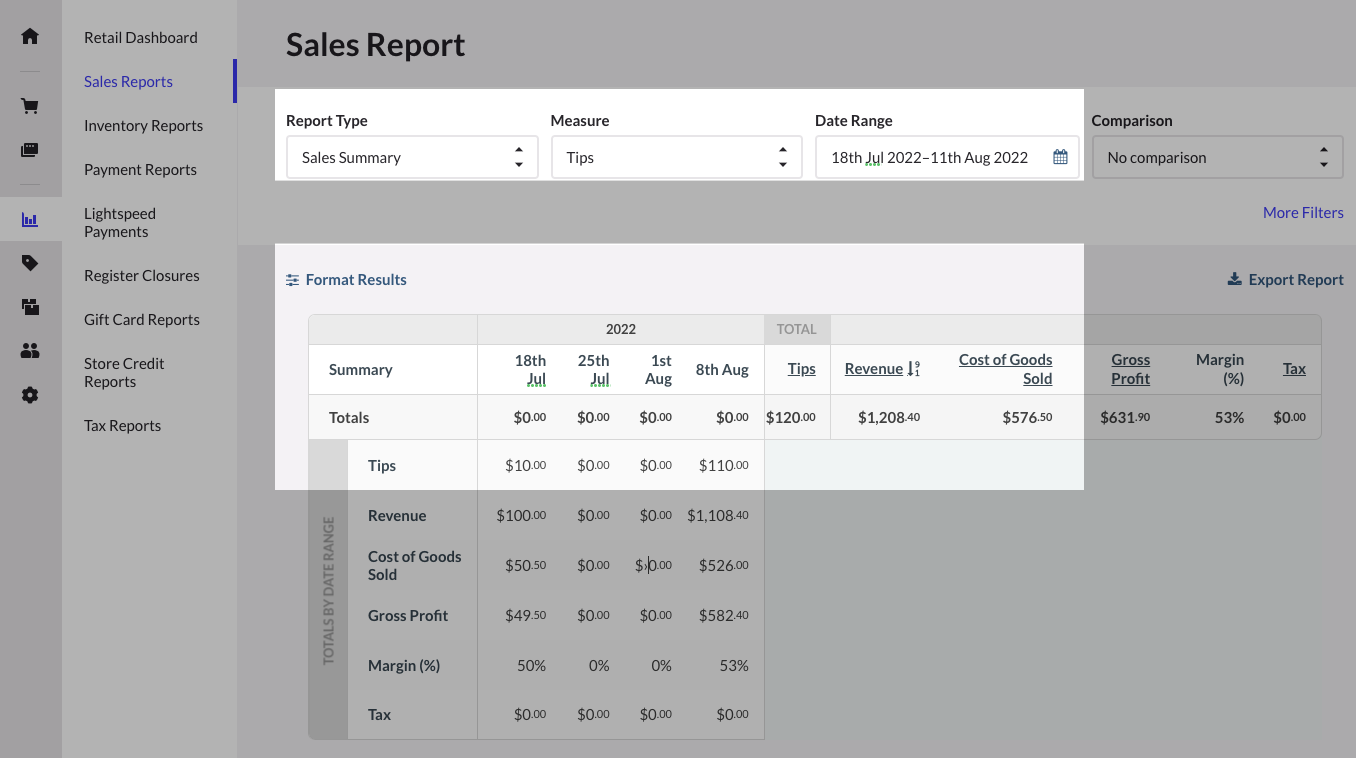Sort table by Revenue column header
Image resolution: width=1356 pixels, height=758 pixels.
[x=874, y=369]
